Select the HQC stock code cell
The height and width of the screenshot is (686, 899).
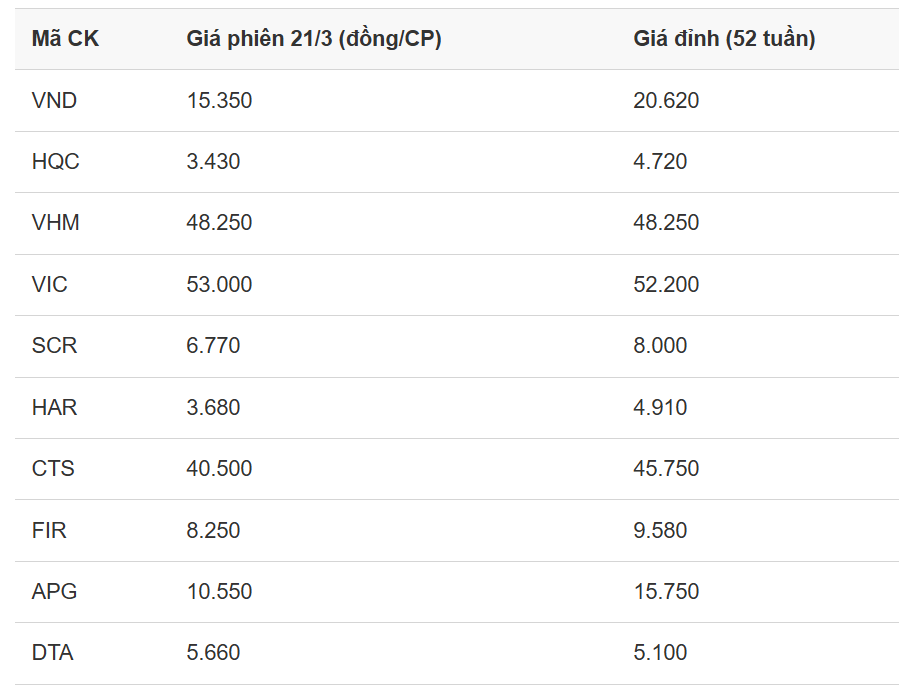55,161
